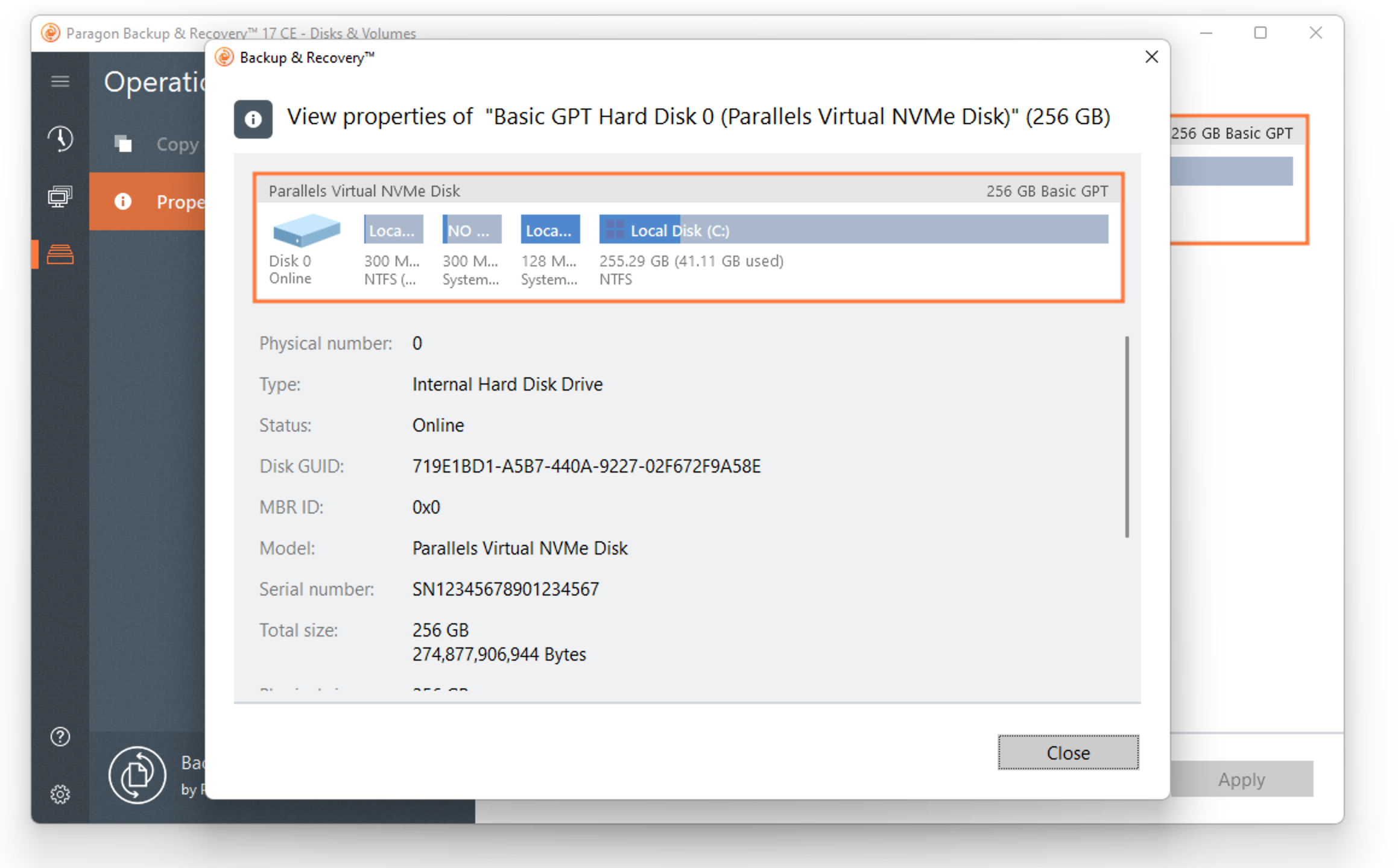Click the "256 GB Basic GPT" label in dialog

(x=1047, y=191)
